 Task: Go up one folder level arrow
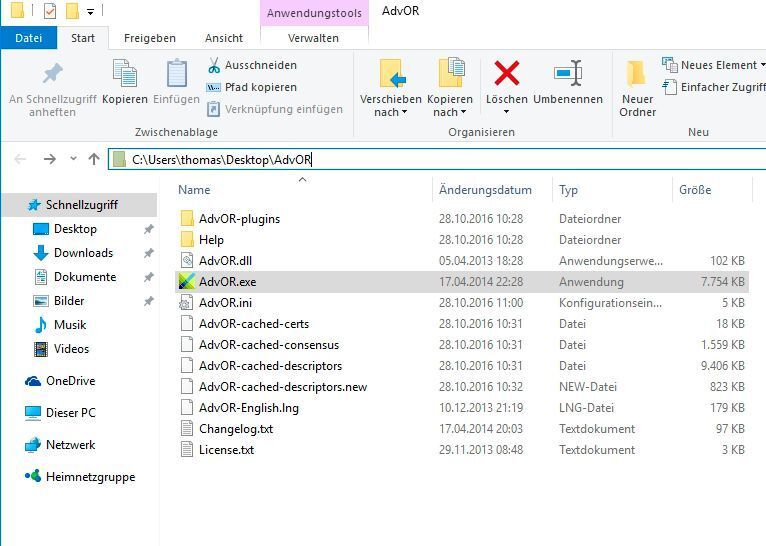point(94,159)
